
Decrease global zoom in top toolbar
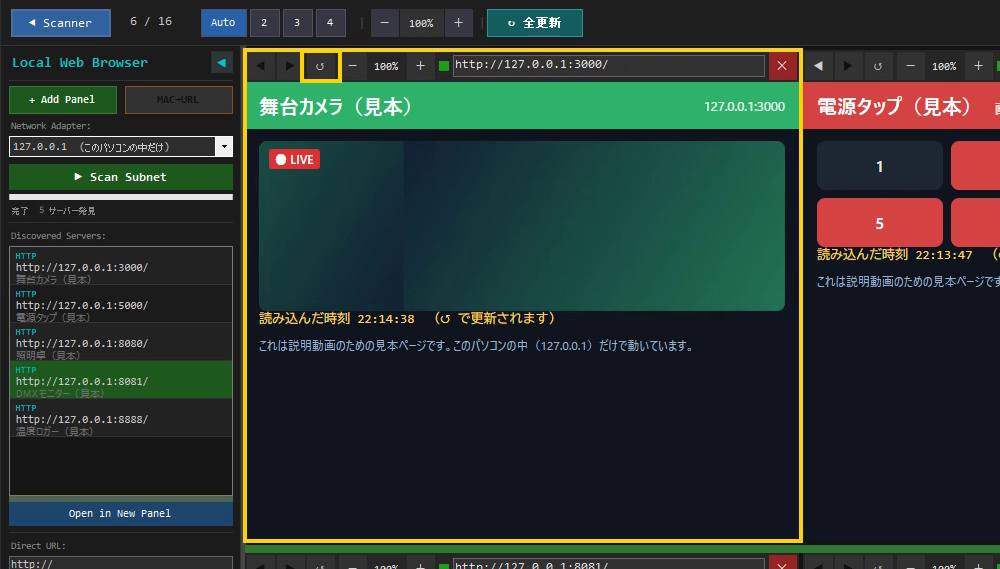tap(385, 22)
